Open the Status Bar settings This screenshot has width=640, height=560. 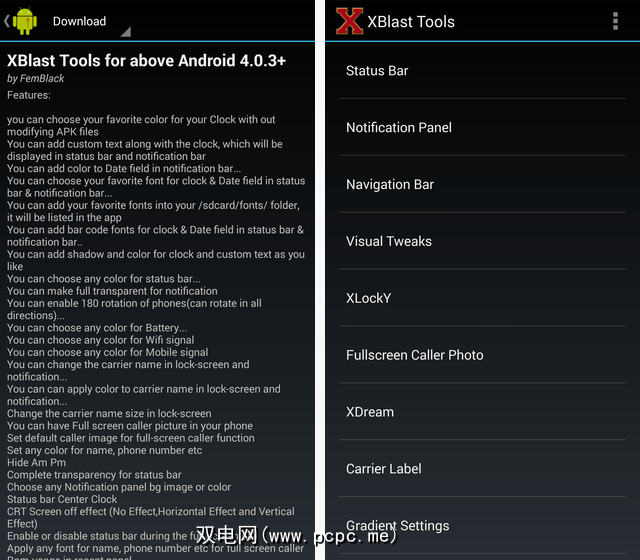click(x=482, y=71)
